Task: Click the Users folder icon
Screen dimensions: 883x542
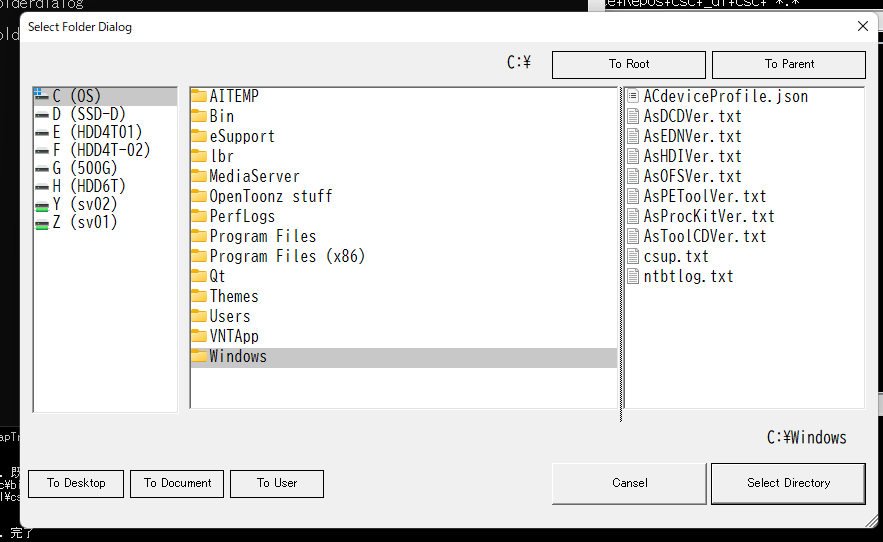Action: (199, 316)
